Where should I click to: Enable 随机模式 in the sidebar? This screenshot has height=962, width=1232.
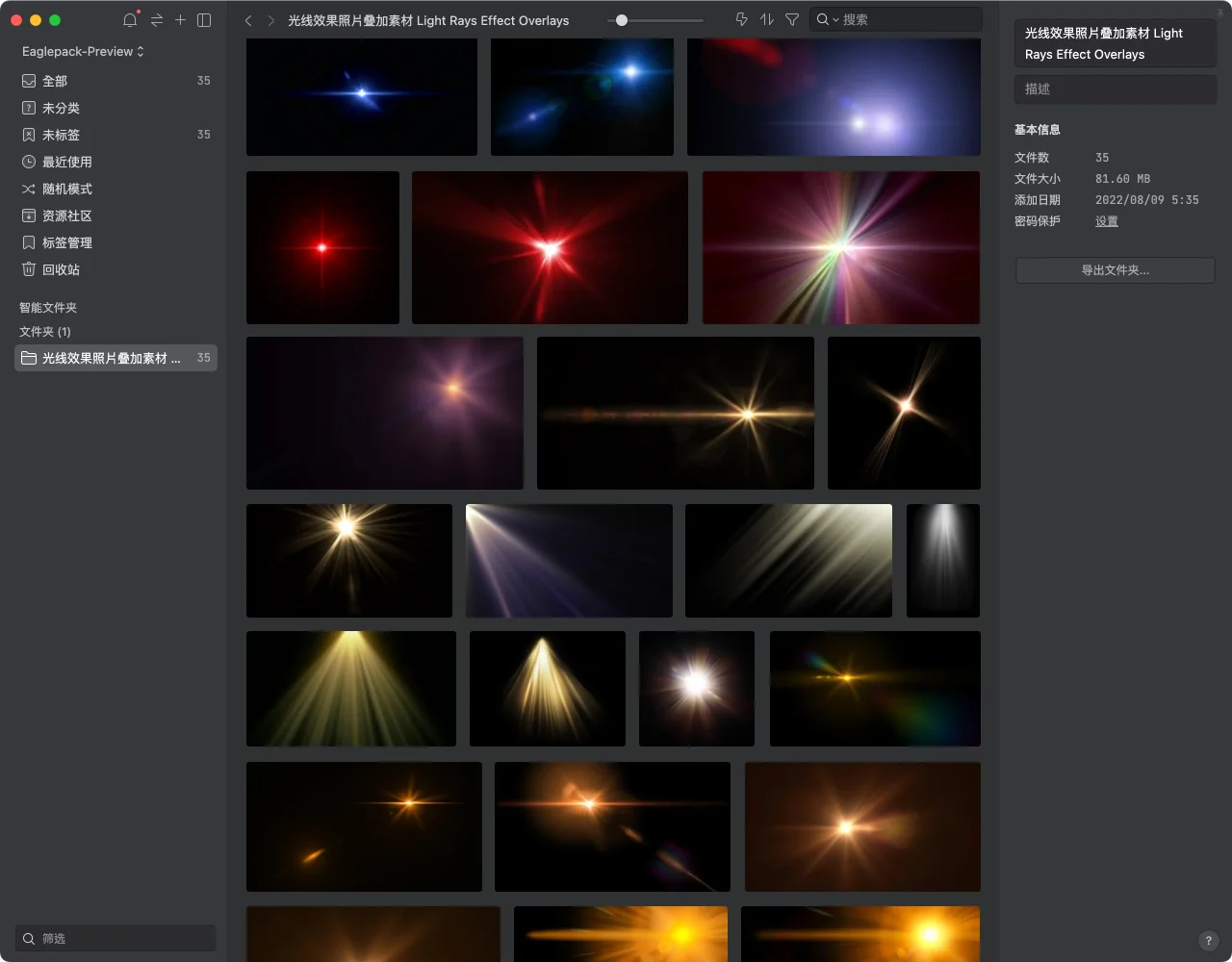[x=66, y=189]
